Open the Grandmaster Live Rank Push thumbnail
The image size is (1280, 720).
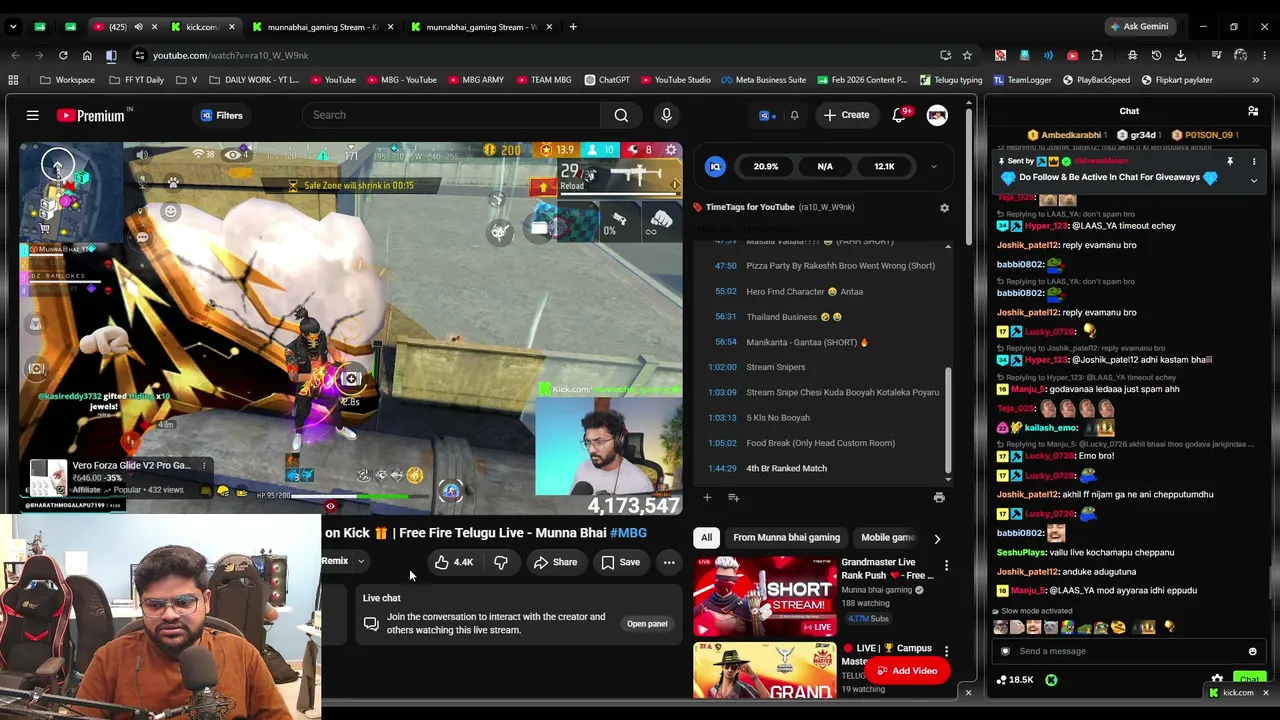[765, 598]
